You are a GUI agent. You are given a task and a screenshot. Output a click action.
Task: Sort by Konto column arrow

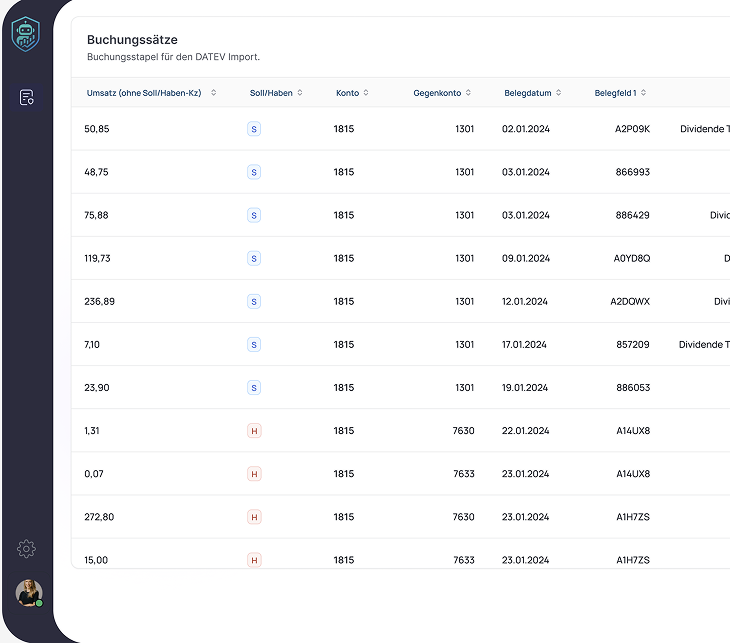366,93
